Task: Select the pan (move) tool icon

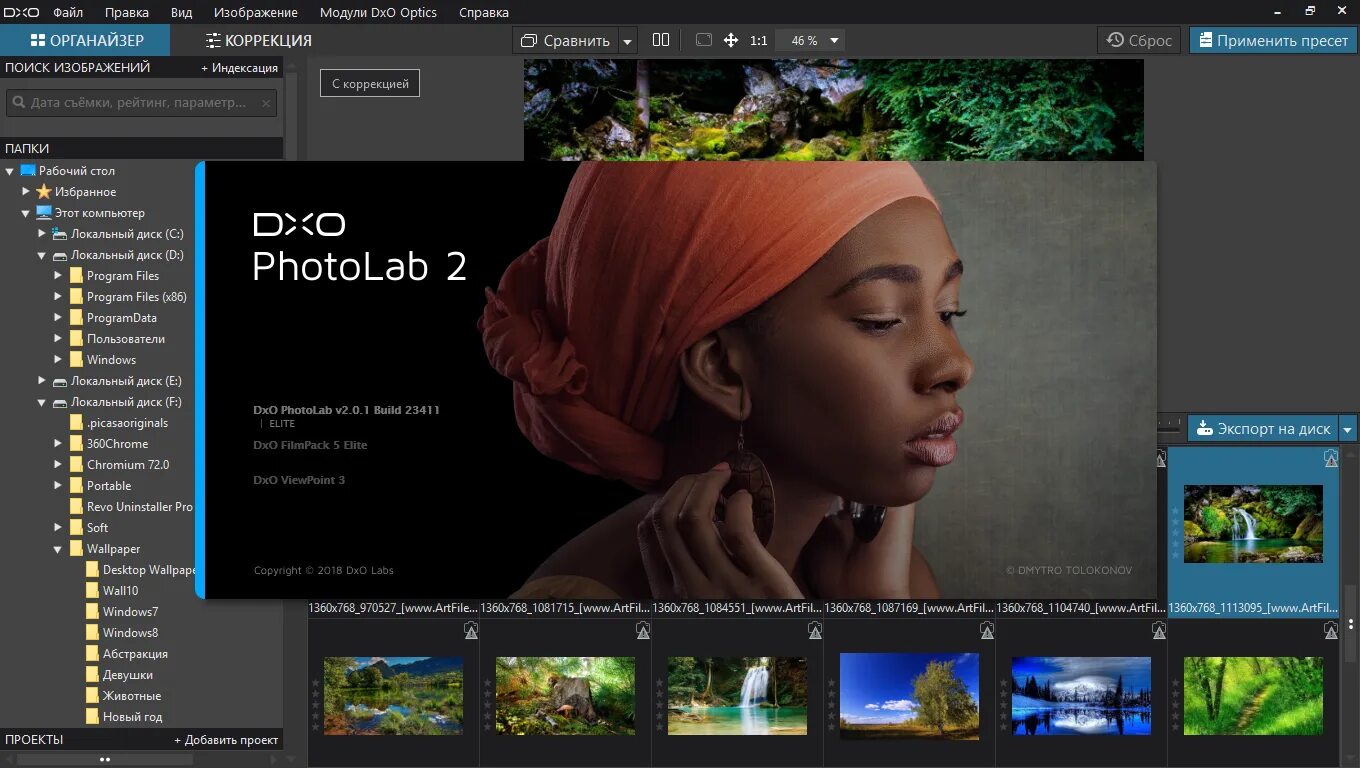Action: coord(731,40)
